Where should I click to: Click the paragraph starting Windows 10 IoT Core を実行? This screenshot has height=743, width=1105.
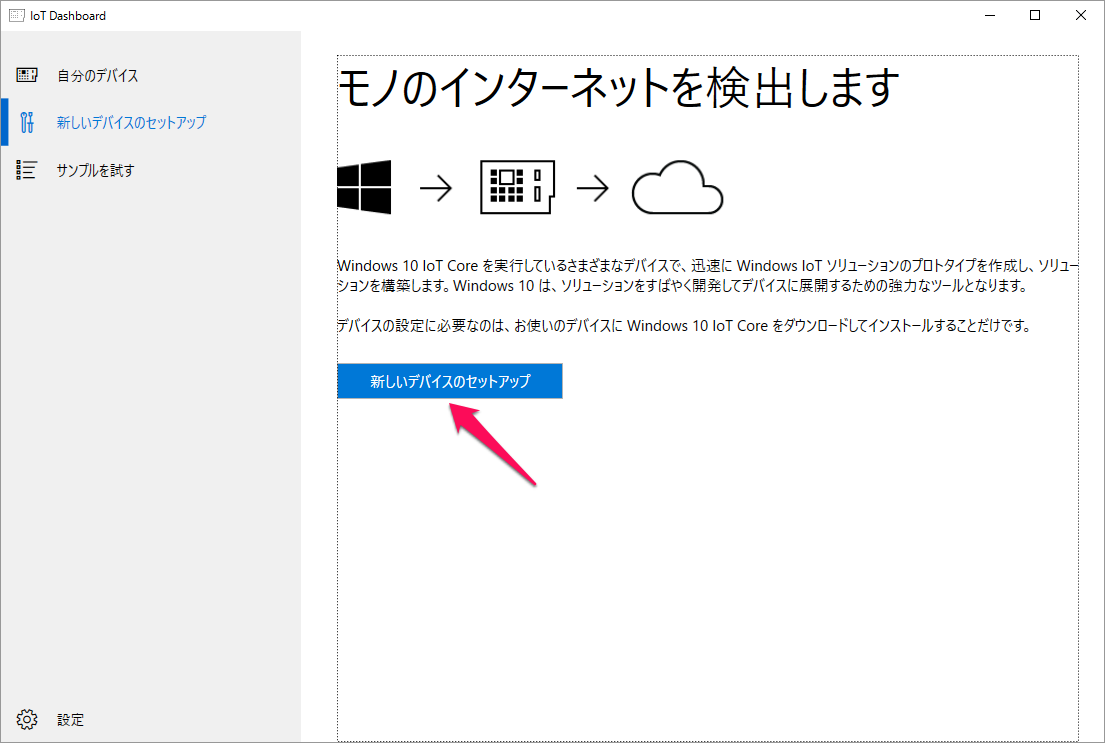click(x=708, y=276)
